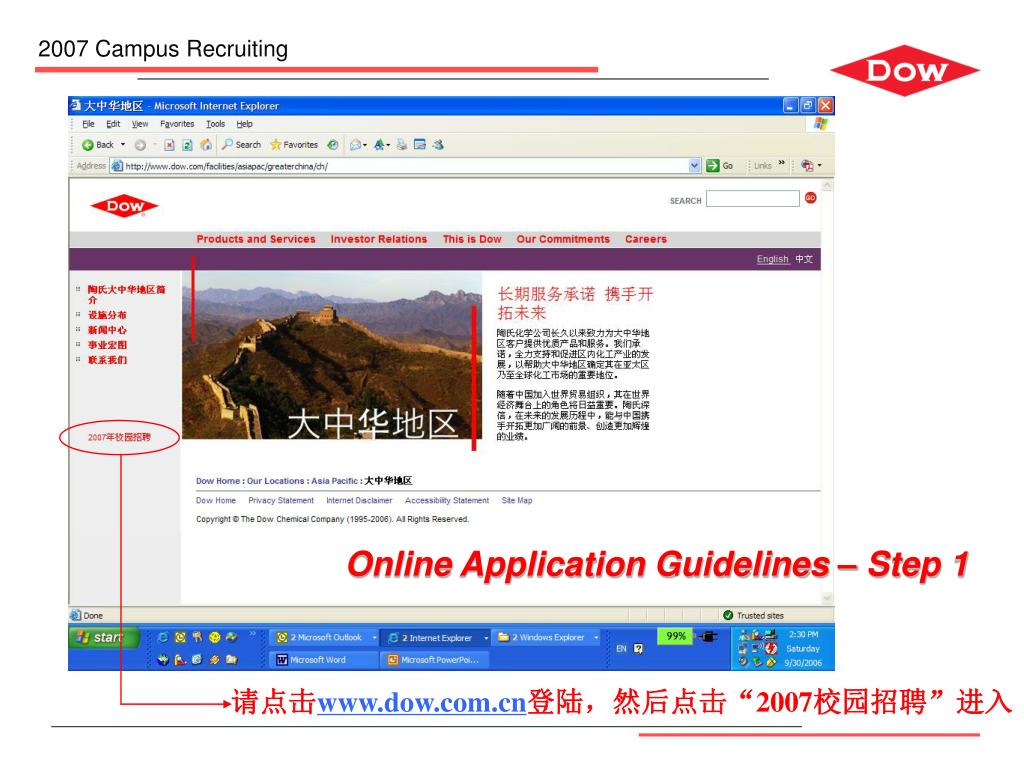Click the webpage SEARCH input field
Viewport: 1024px width, 768px height.
tap(752, 199)
